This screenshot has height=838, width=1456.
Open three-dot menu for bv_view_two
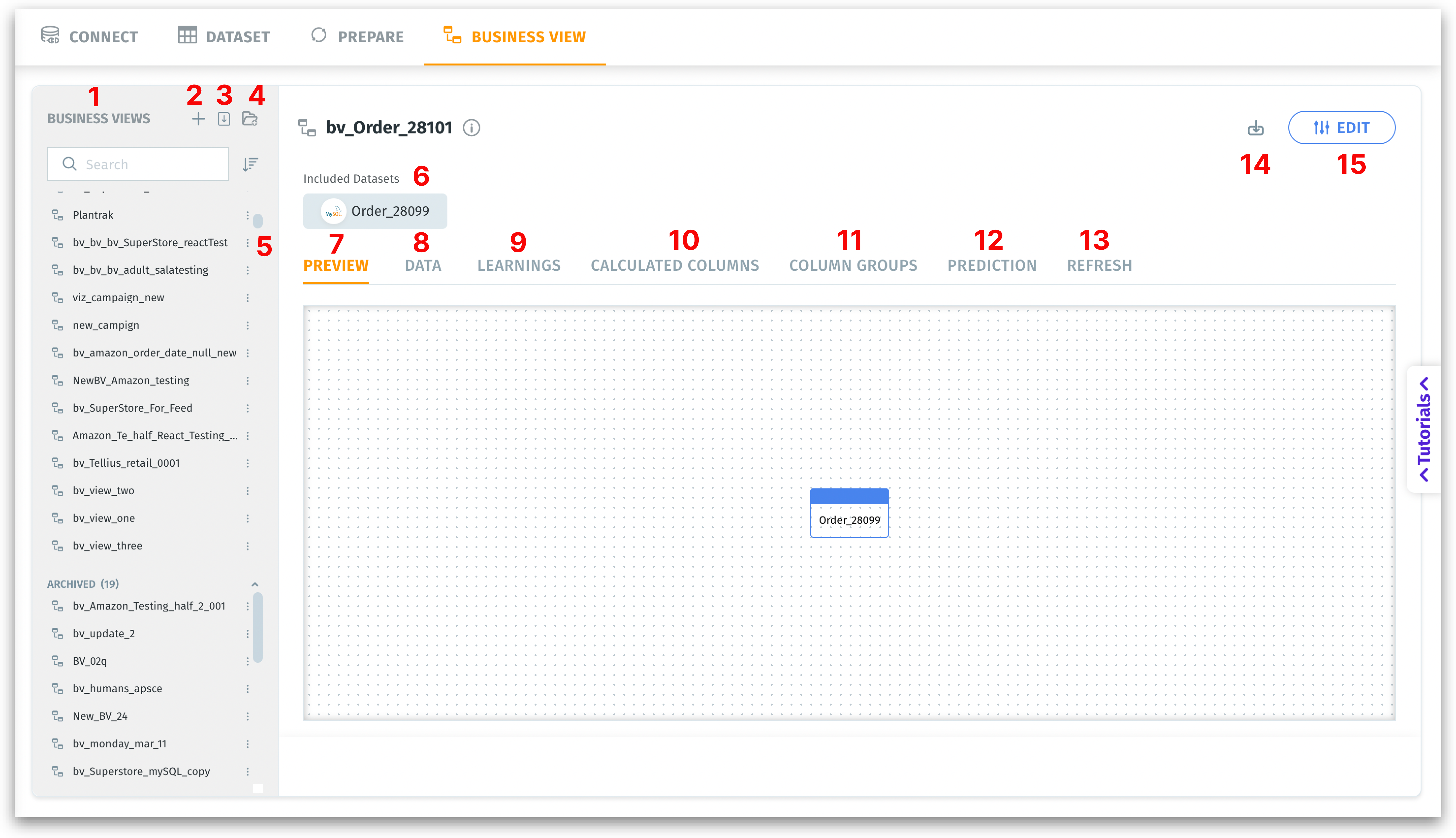tap(248, 491)
